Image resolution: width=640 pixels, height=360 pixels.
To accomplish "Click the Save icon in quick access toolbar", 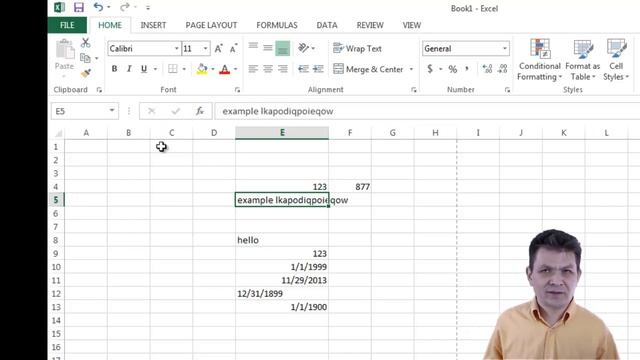I will 78,7.
